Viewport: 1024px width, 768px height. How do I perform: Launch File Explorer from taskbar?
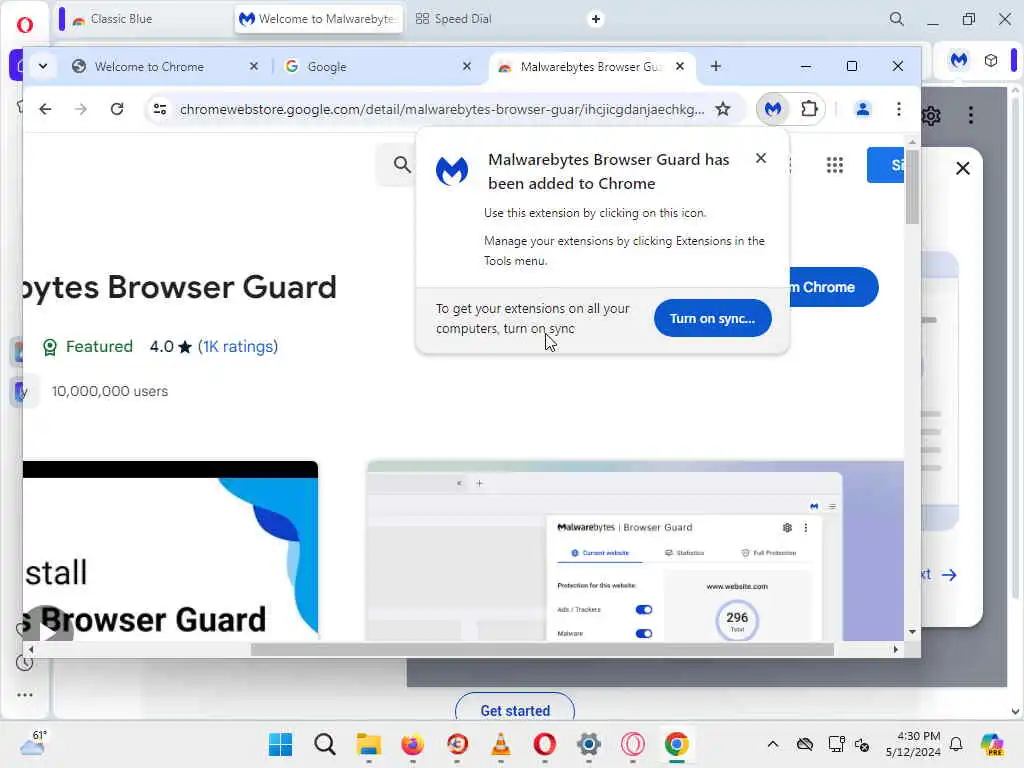pyautogui.click(x=368, y=744)
